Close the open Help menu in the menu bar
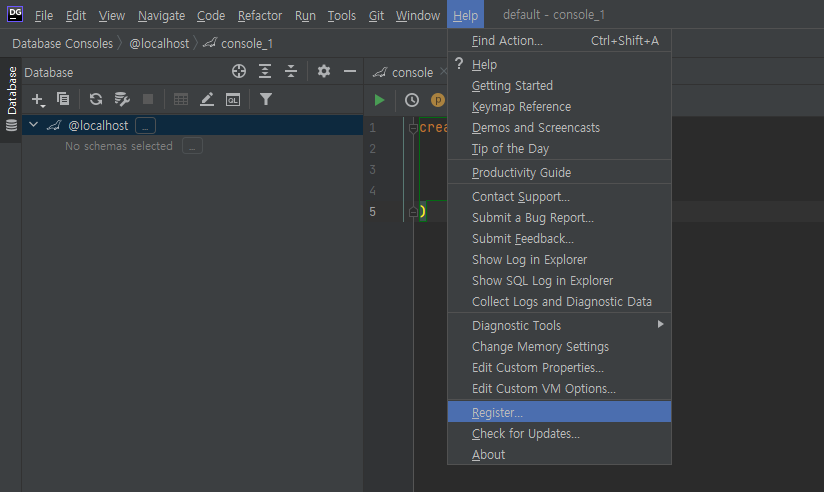 (466, 15)
